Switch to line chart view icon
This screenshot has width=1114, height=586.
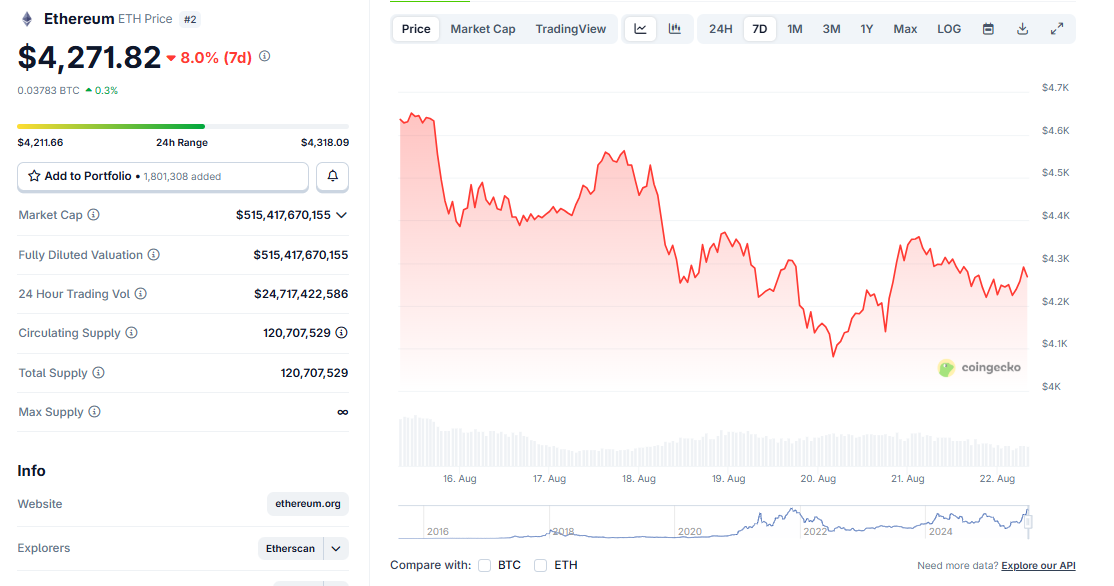[640, 29]
